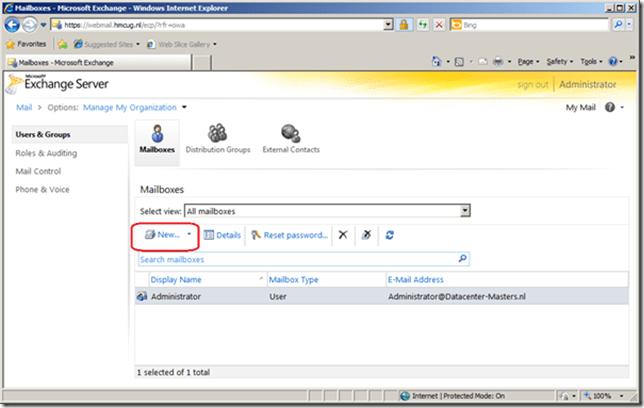Expand the Manage My Organization dropdown
The image size is (644, 408).
coord(184,107)
